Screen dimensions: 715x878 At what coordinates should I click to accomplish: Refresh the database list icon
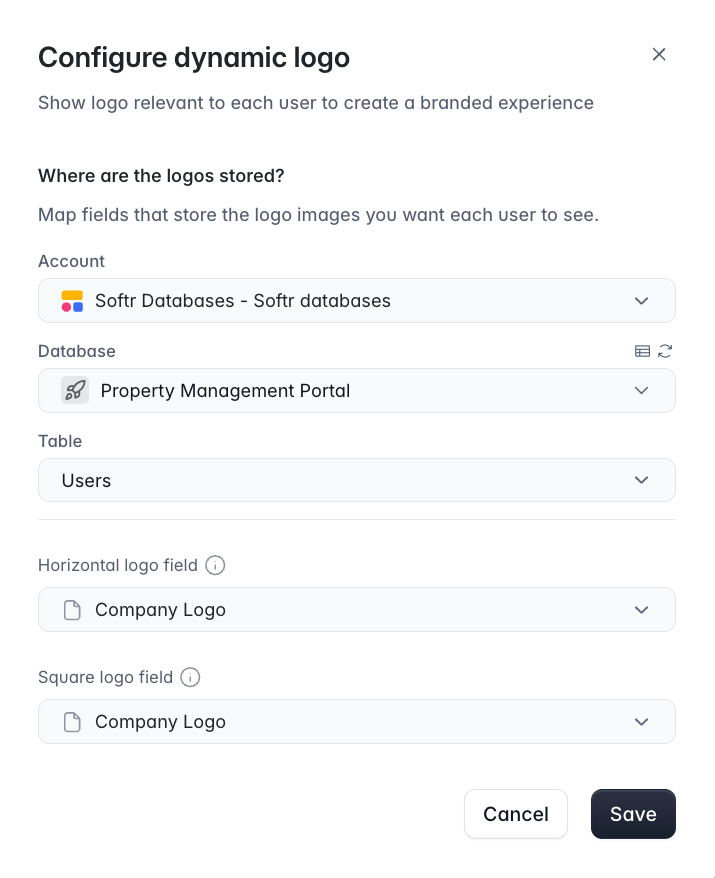tap(665, 351)
